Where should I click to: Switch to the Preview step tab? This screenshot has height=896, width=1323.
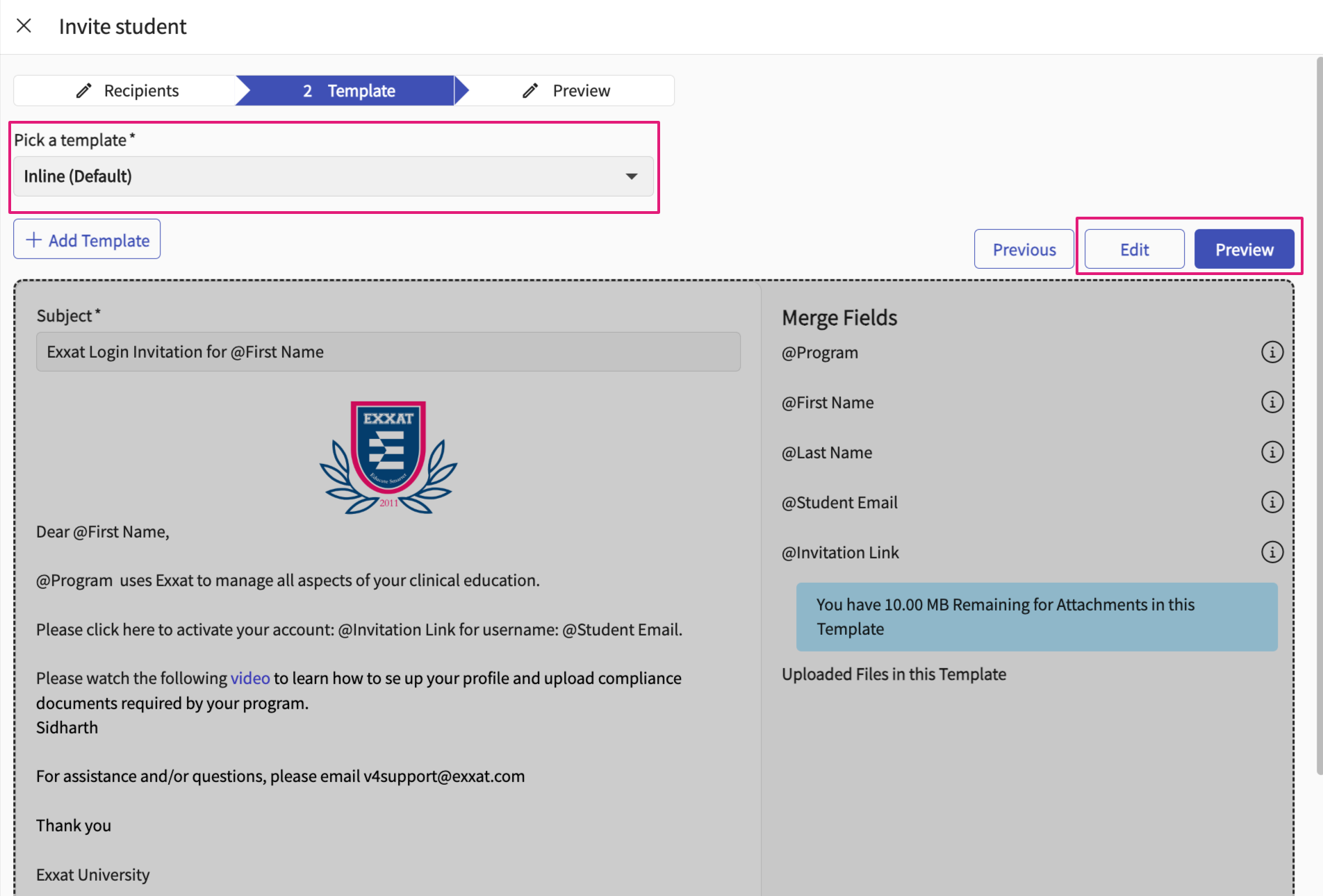tap(568, 91)
